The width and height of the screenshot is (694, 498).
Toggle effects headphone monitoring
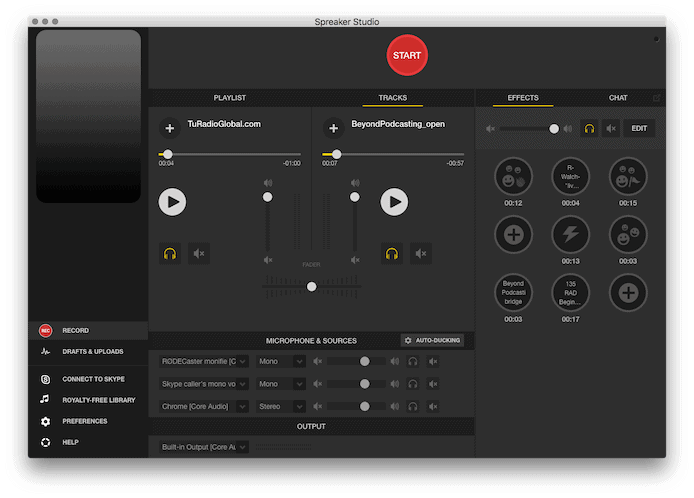[589, 129]
